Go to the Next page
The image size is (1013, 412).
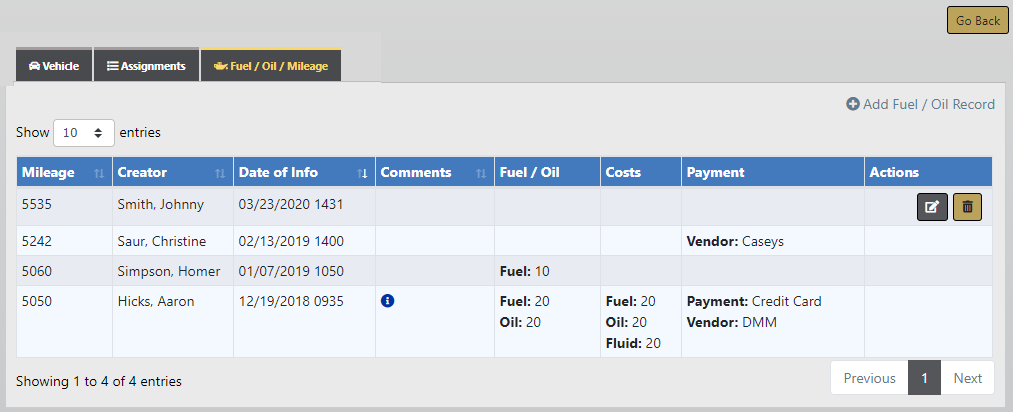click(967, 379)
